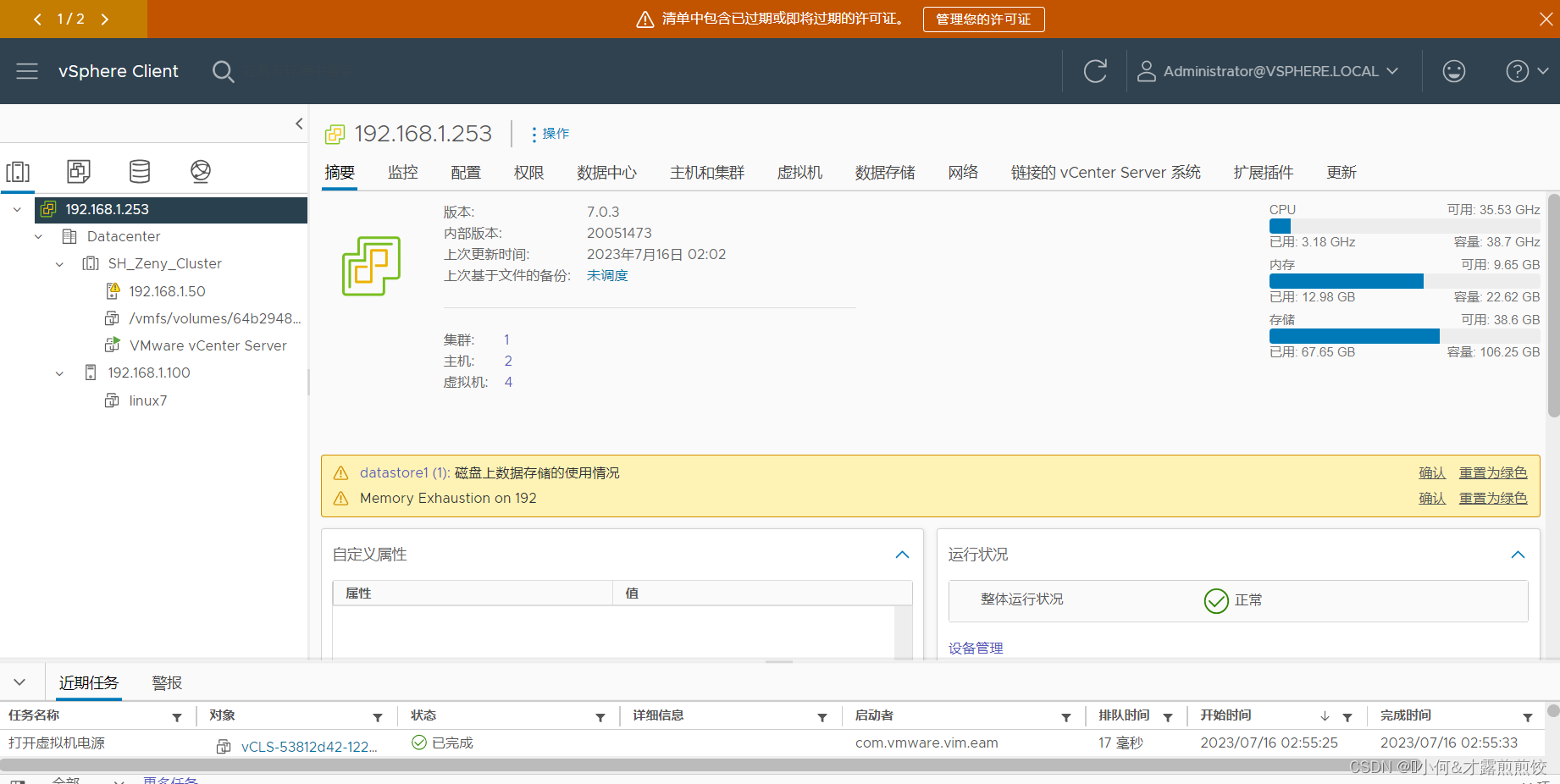Viewport: 1560px width, 784px height.
Task: Open the 设备管理 link
Action: 976,648
